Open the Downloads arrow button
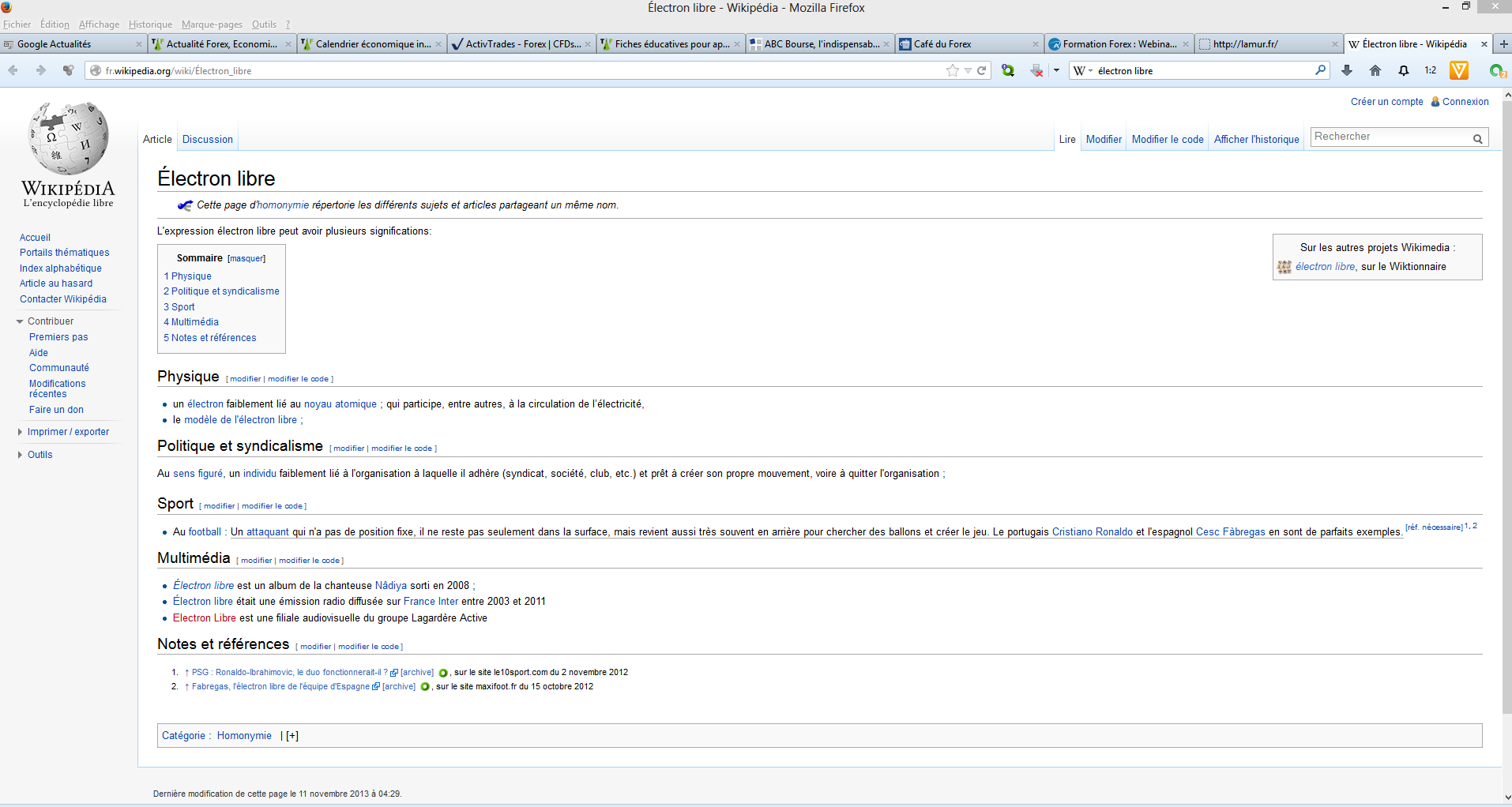This screenshot has height=807, width=1512. click(1347, 70)
